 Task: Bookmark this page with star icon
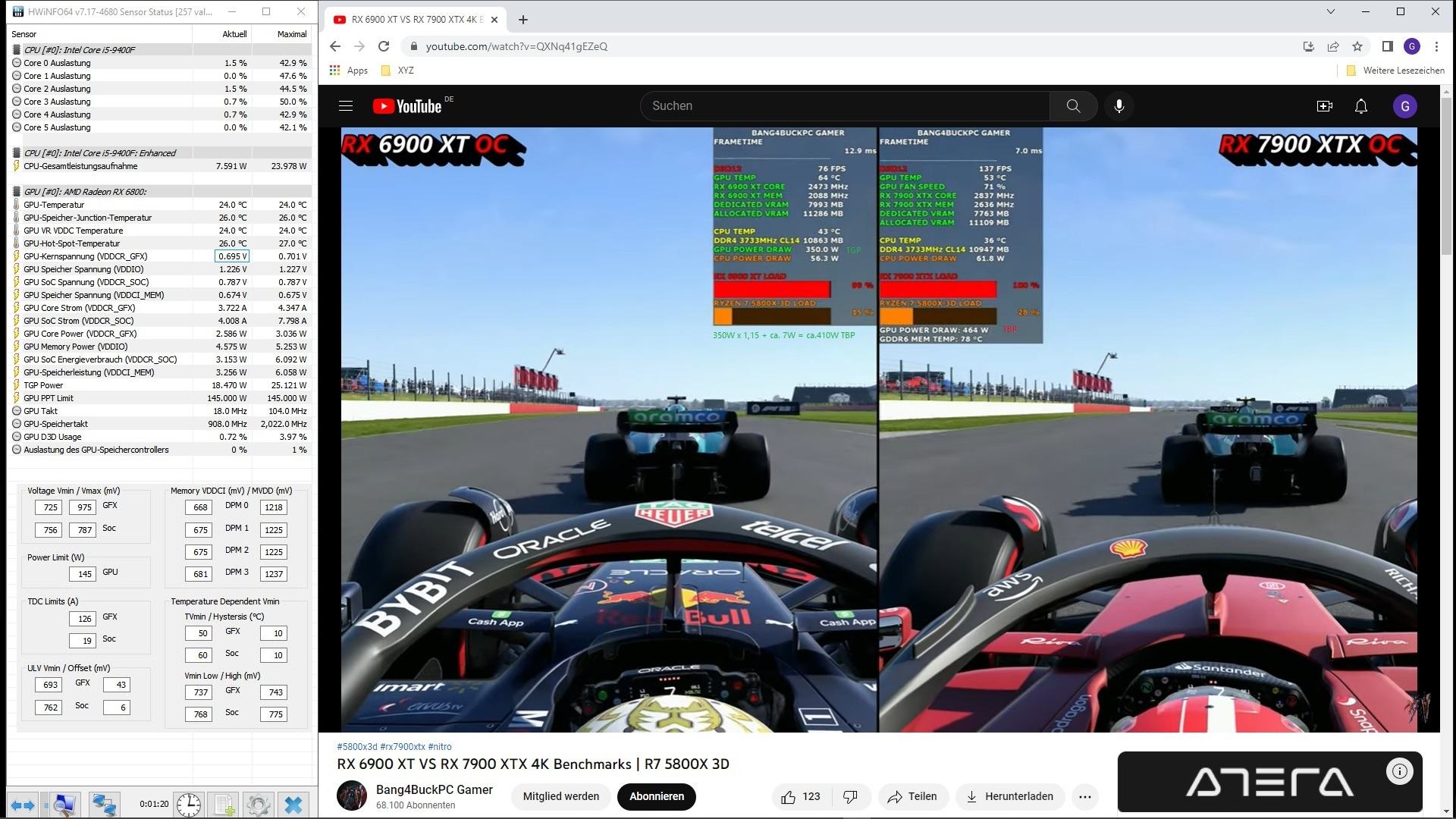point(1357,46)
